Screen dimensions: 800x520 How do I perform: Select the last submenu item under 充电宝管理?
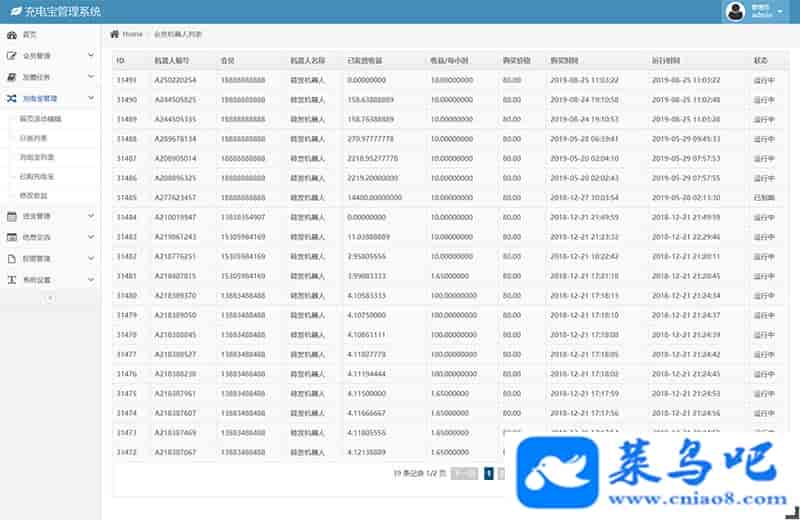[34, 196]
